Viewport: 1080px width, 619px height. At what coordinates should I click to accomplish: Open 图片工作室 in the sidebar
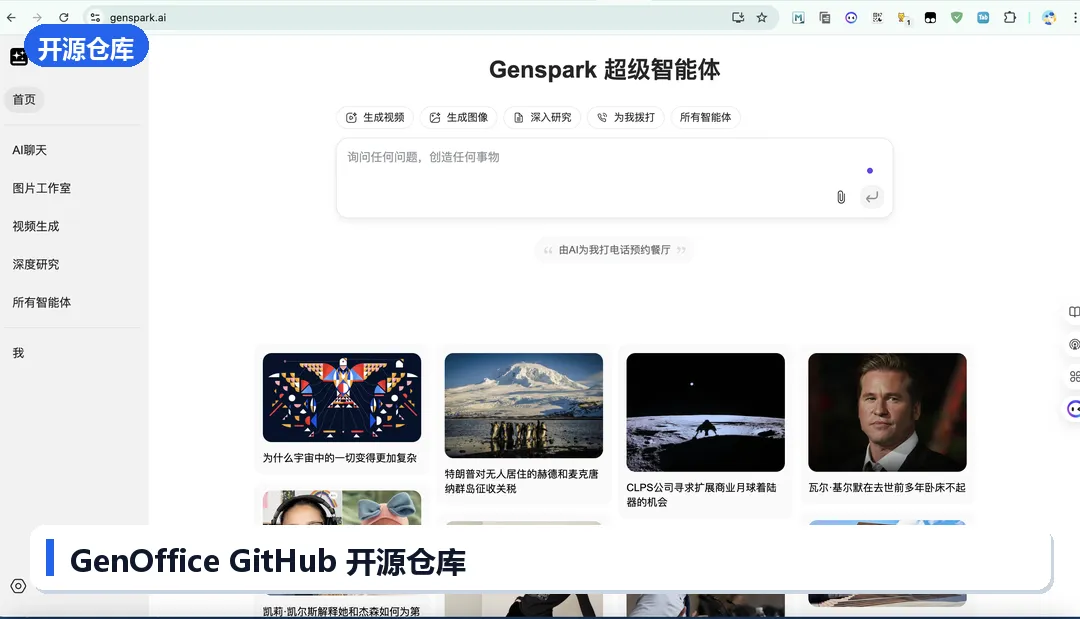pyautogui.click(x=41, y=188)
